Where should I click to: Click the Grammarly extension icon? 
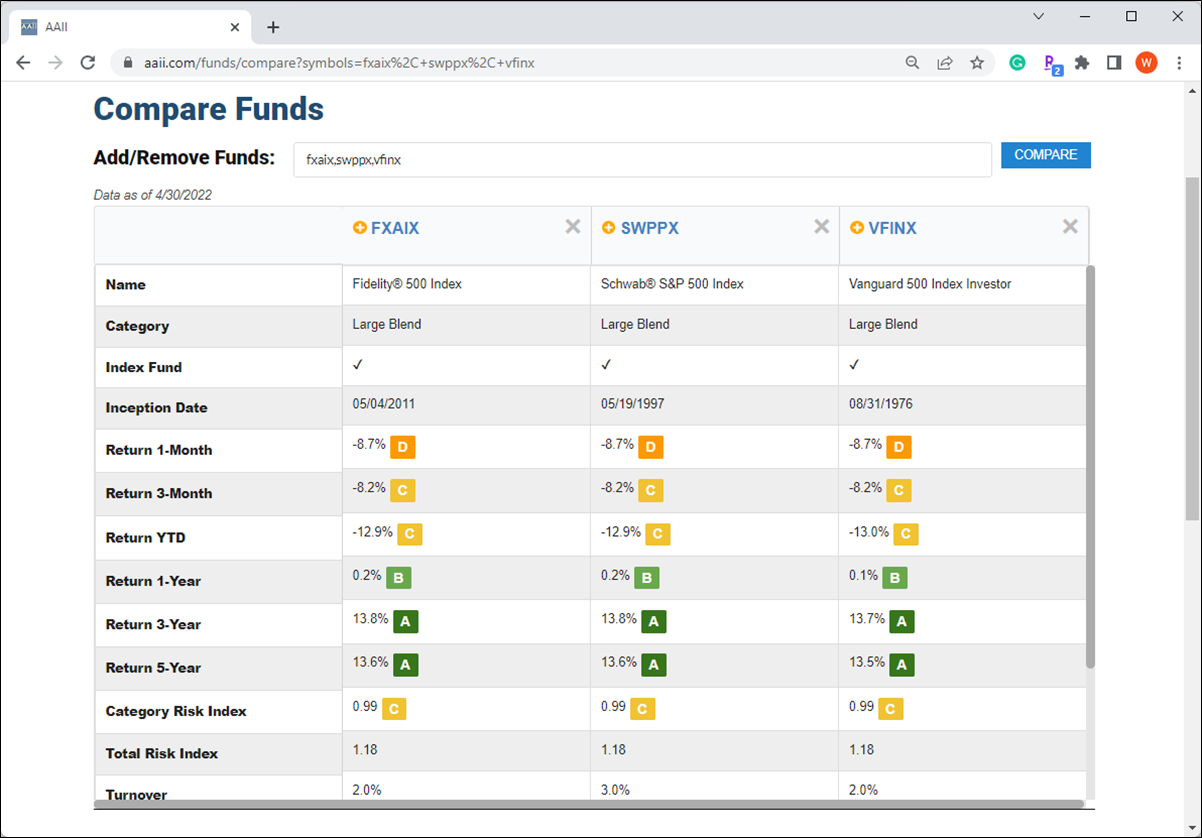coord(1018,63)
